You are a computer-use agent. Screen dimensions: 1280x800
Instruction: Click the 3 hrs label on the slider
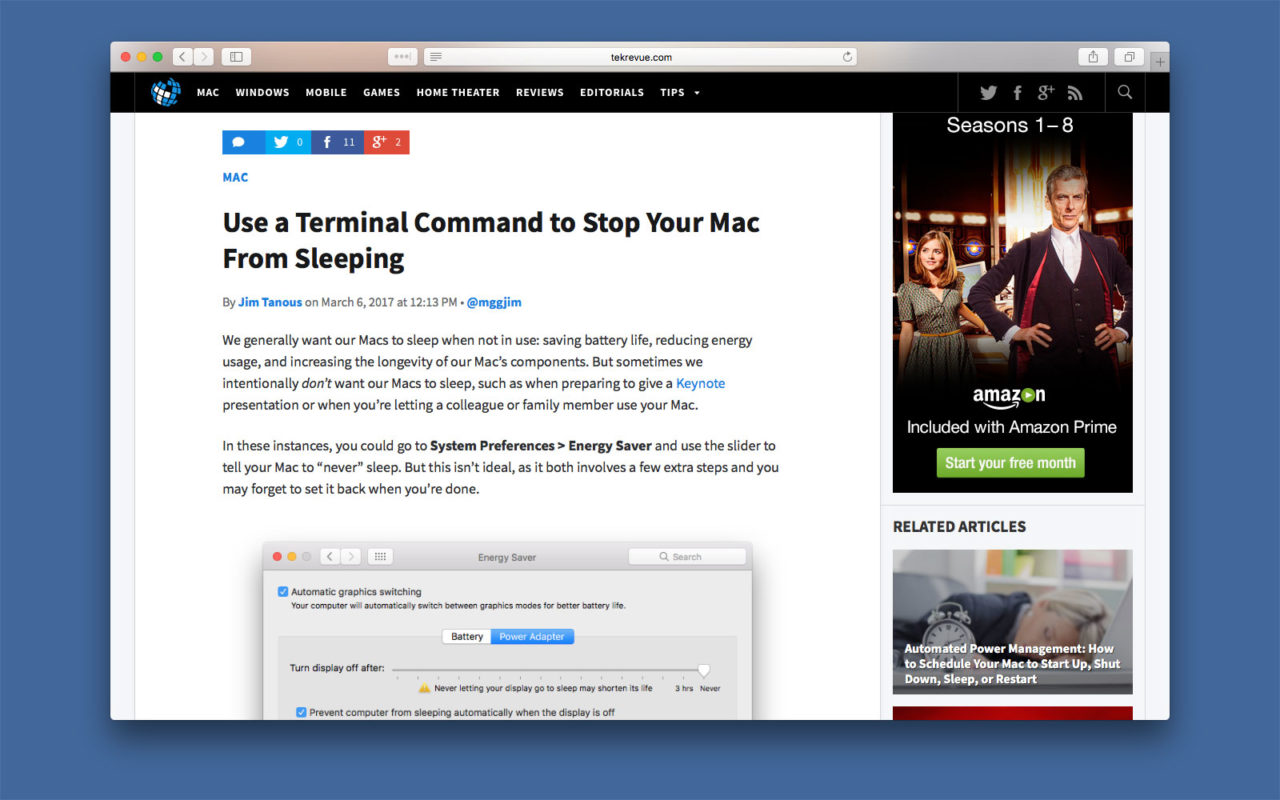[x=684, y=689]
